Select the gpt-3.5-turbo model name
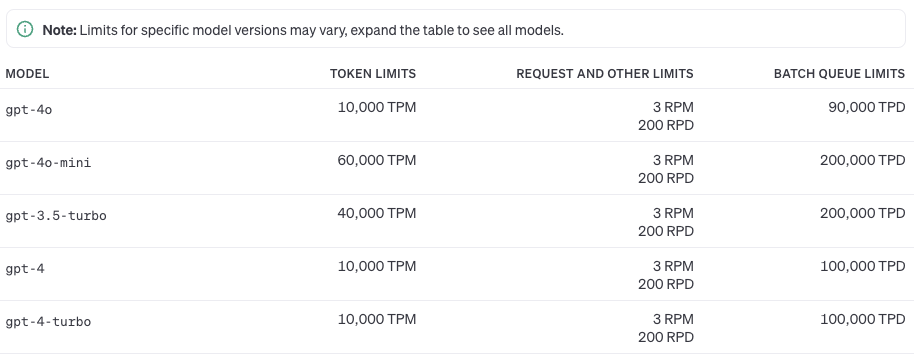The image size is (922, 361). (x=56, y=216)
